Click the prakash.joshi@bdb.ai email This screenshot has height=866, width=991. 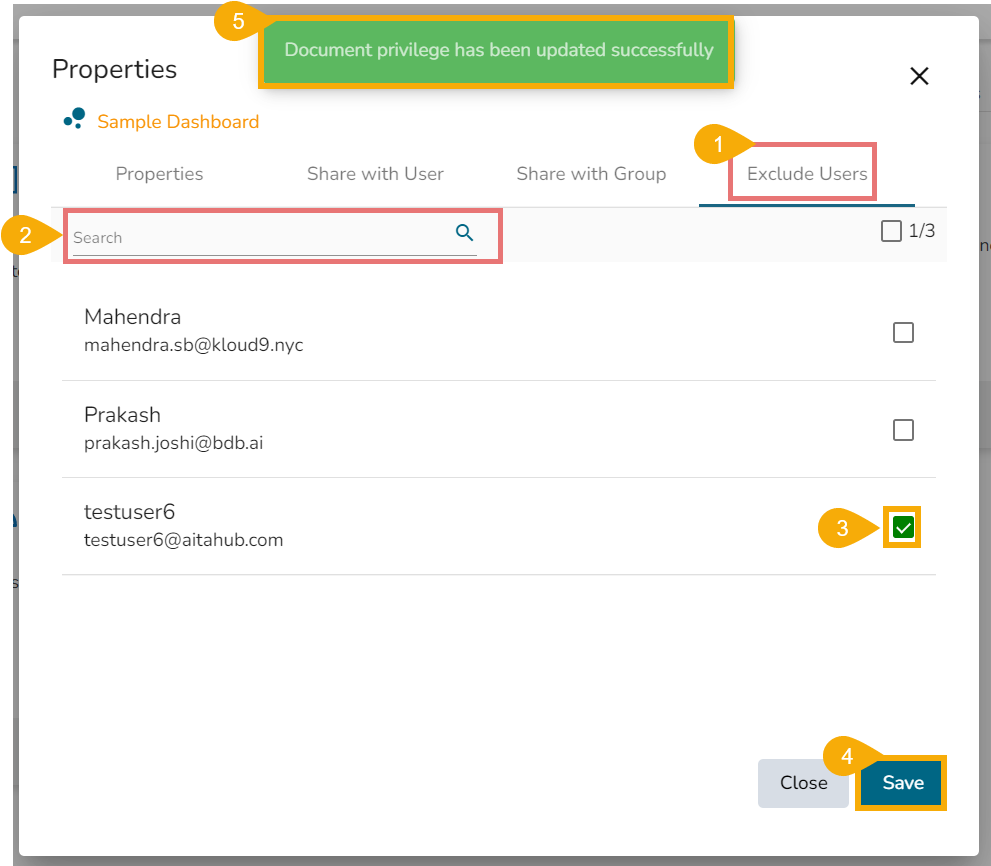173,442
